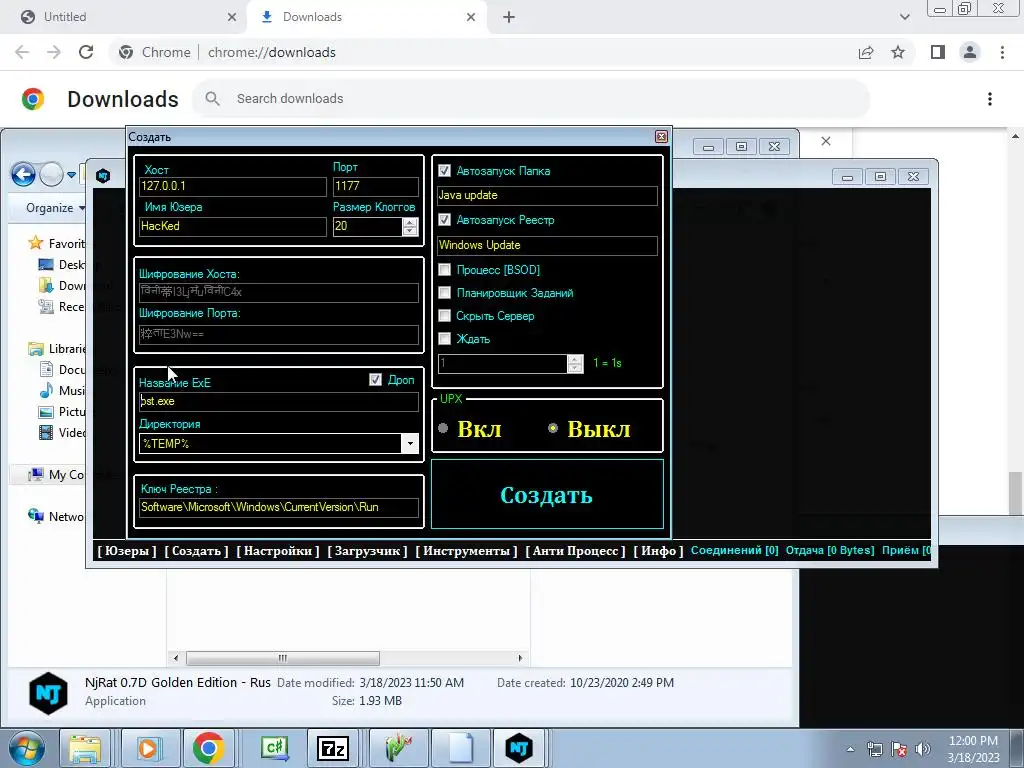Screen dimensions: 1024x768
Task: Click the blank document taskbar icon
Action: click(460, 748)
